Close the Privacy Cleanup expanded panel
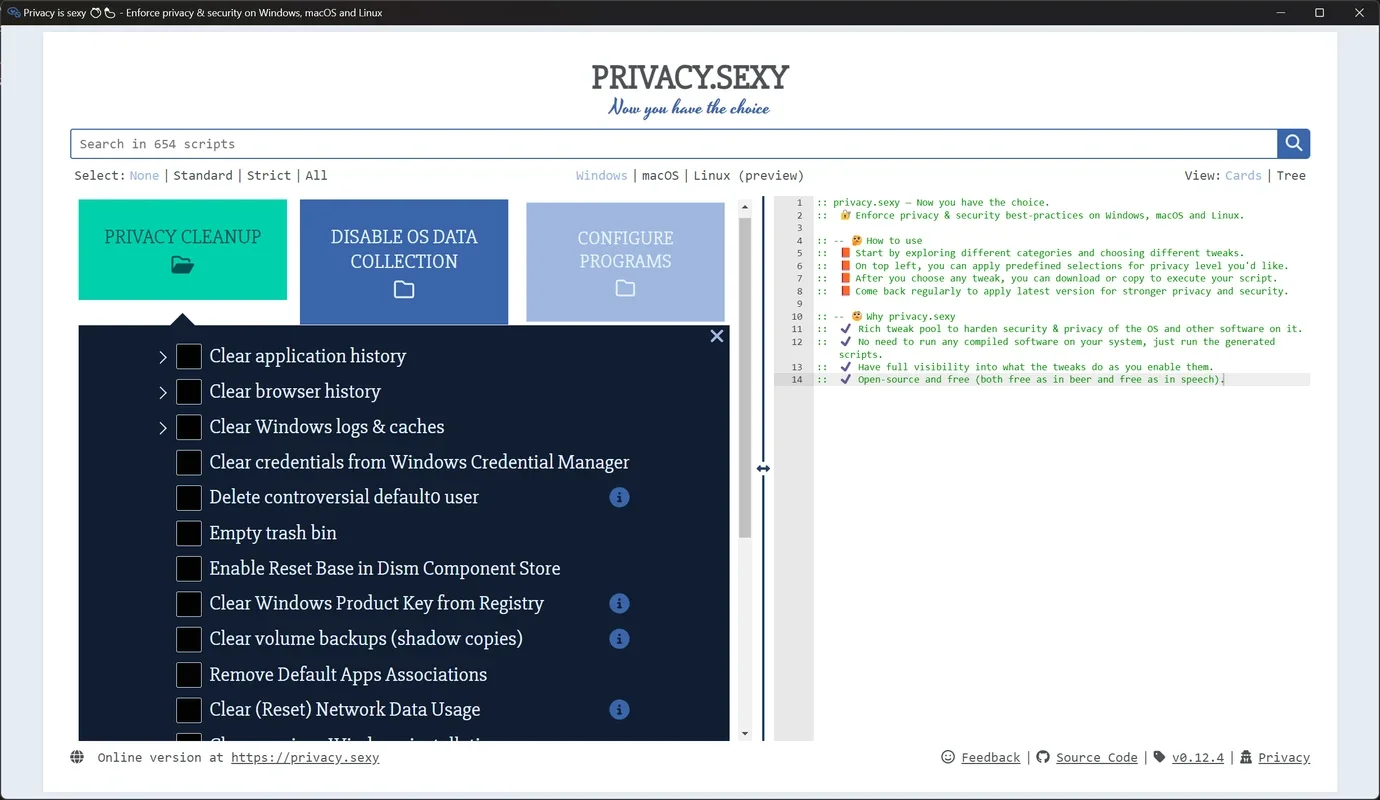This screenshot has width=1380, height=800. tap(716, 336)
